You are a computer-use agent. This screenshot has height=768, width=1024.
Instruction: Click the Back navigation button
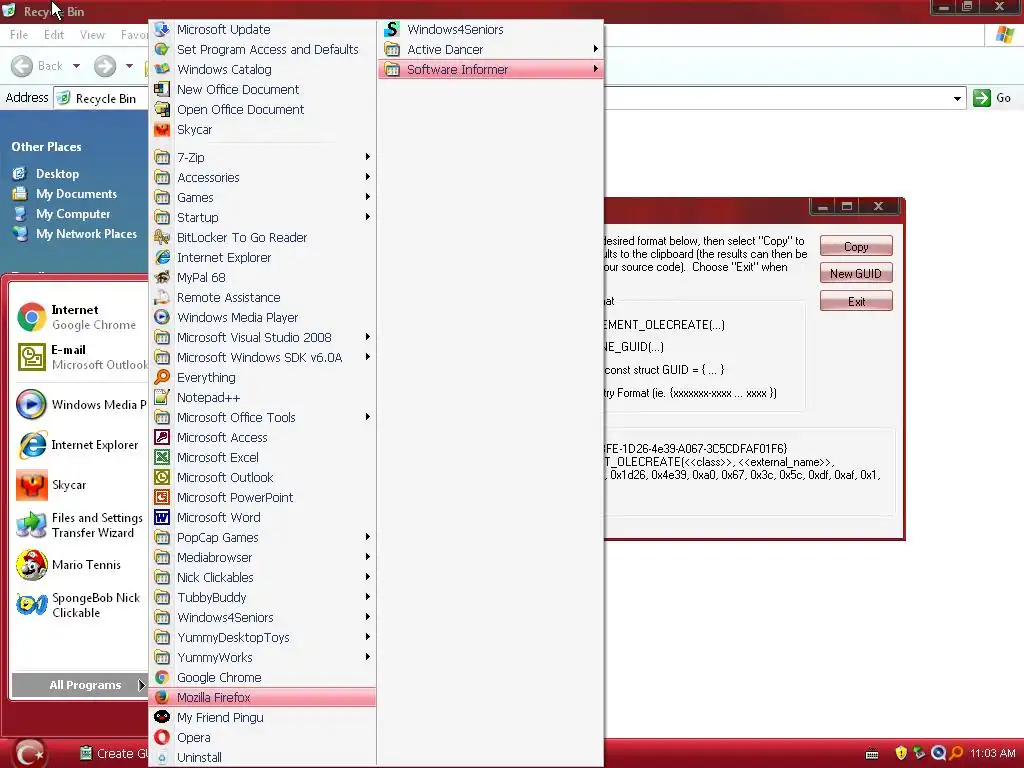[x=37, y=66]
